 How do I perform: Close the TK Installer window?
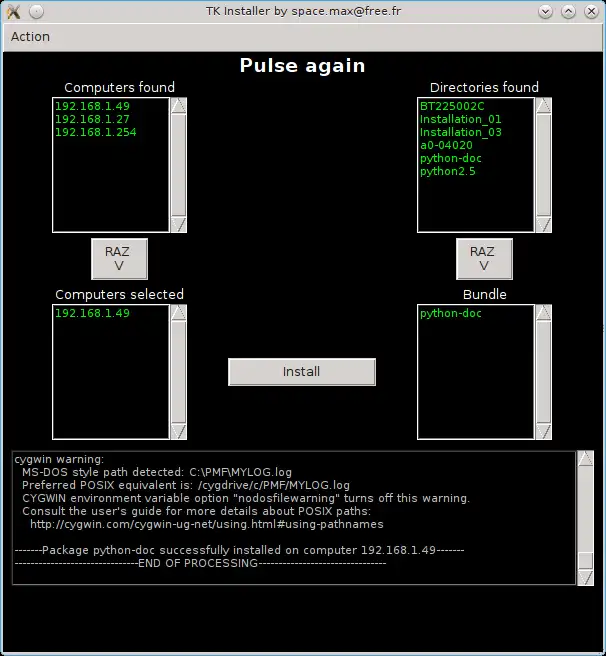(591, 11)
